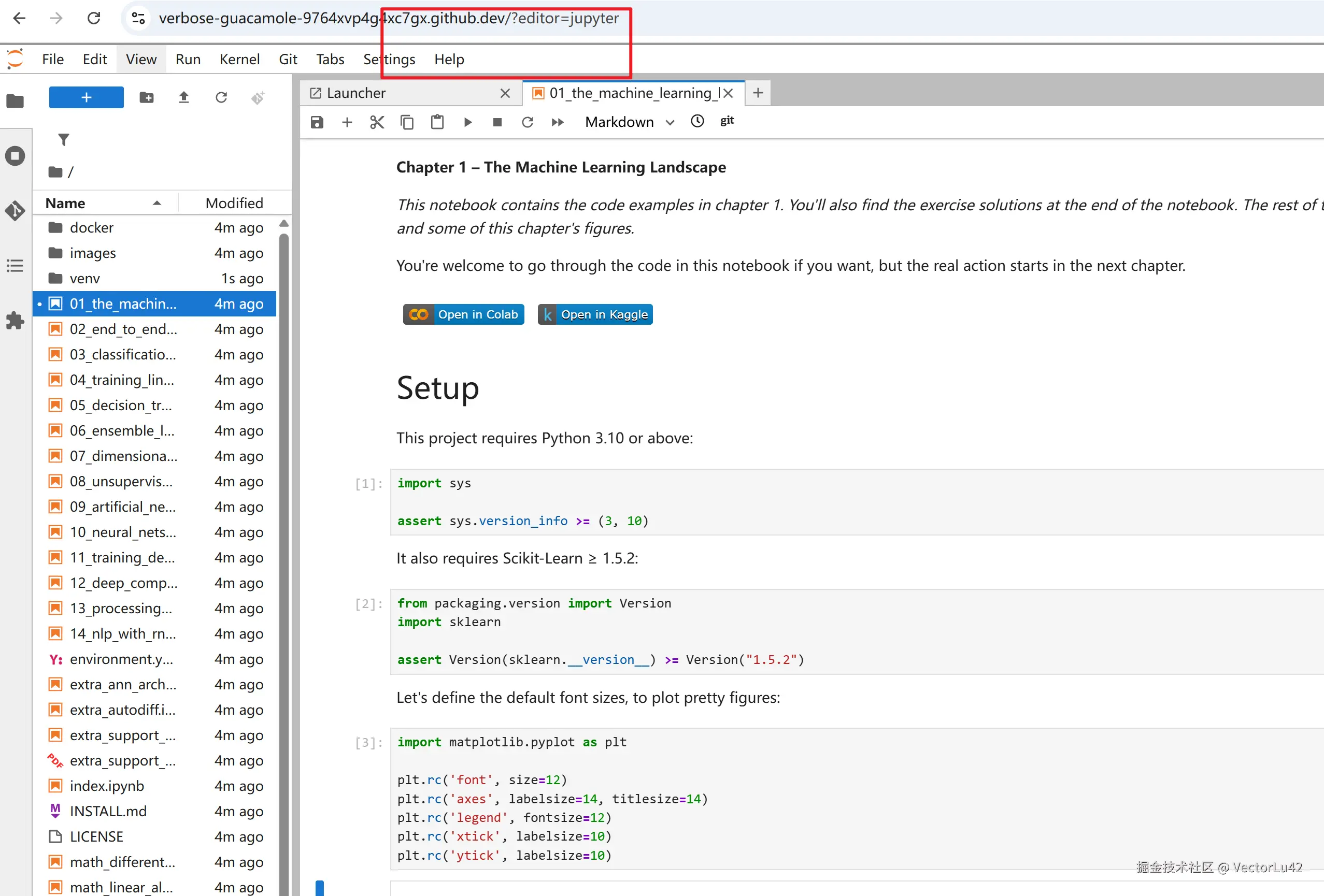
Task: Open Running Terminals and Kernels sidebar
Action: (x=16, y=156)
